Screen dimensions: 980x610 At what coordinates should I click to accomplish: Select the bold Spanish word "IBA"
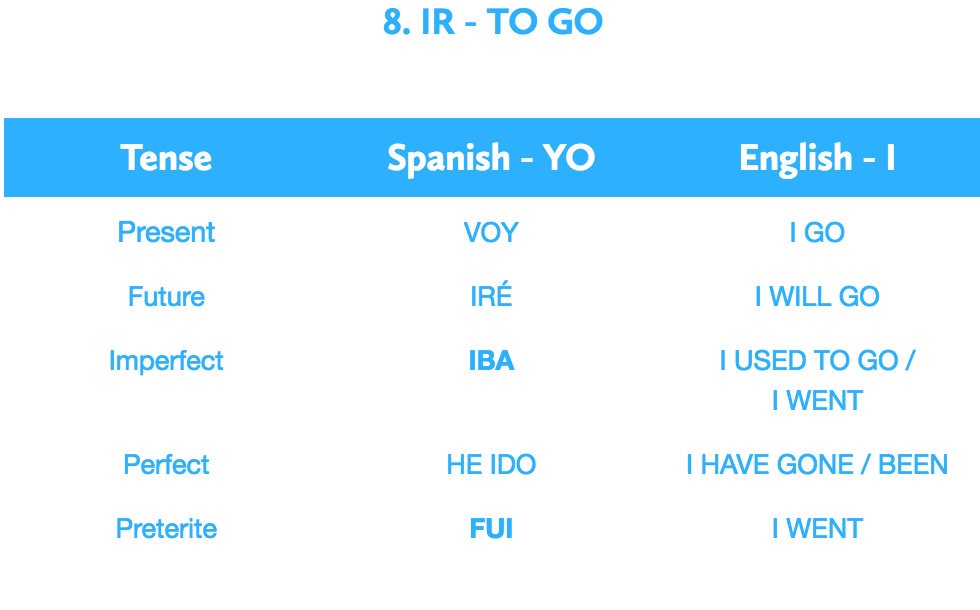(491, 361)
